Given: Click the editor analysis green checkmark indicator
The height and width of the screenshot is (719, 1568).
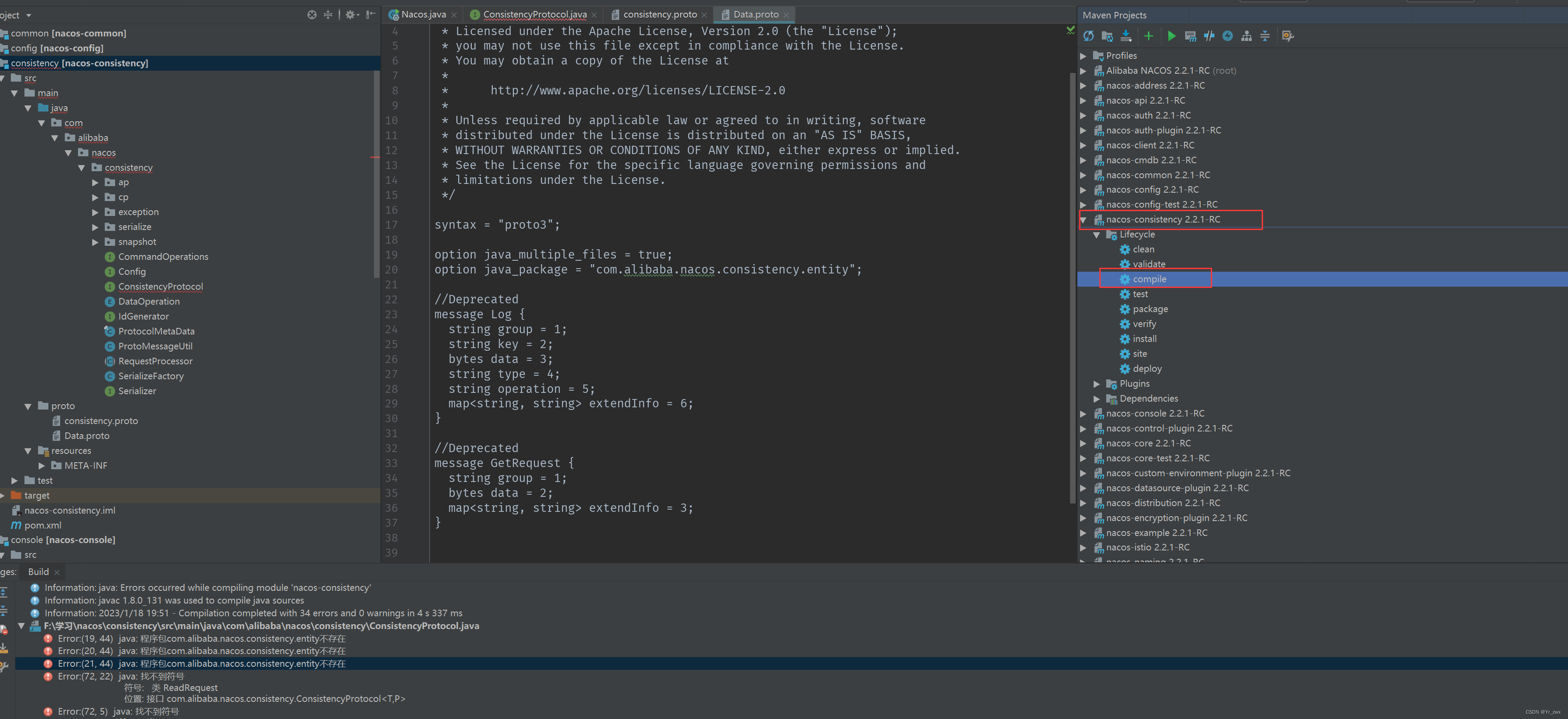Looking at the screenshot, I should (x=1070, y=30).
